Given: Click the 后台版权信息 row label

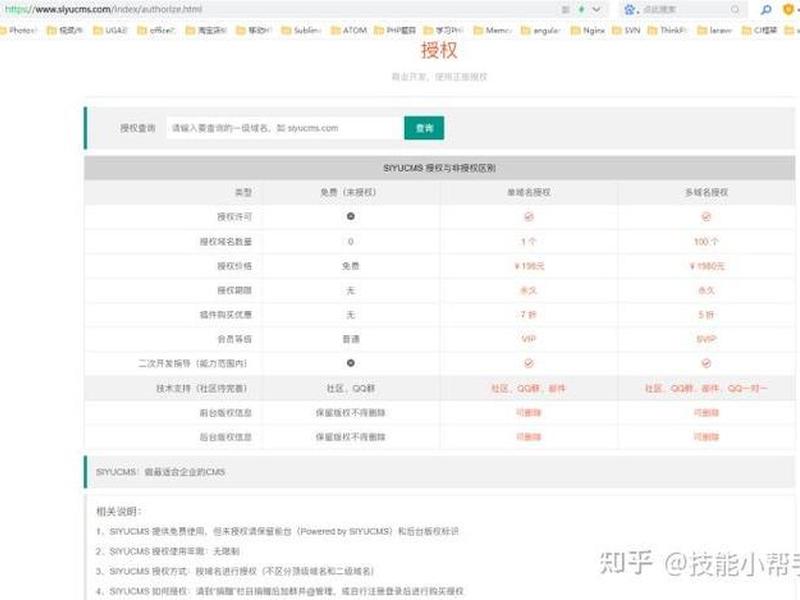Looking at the screenshot, I should click(226, 437).
